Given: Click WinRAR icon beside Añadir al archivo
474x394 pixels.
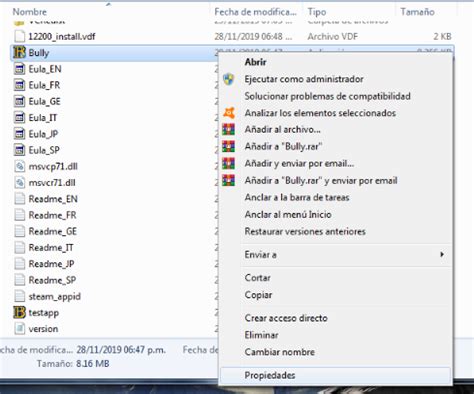Looking at the screenshot, I should pos(229,129).
